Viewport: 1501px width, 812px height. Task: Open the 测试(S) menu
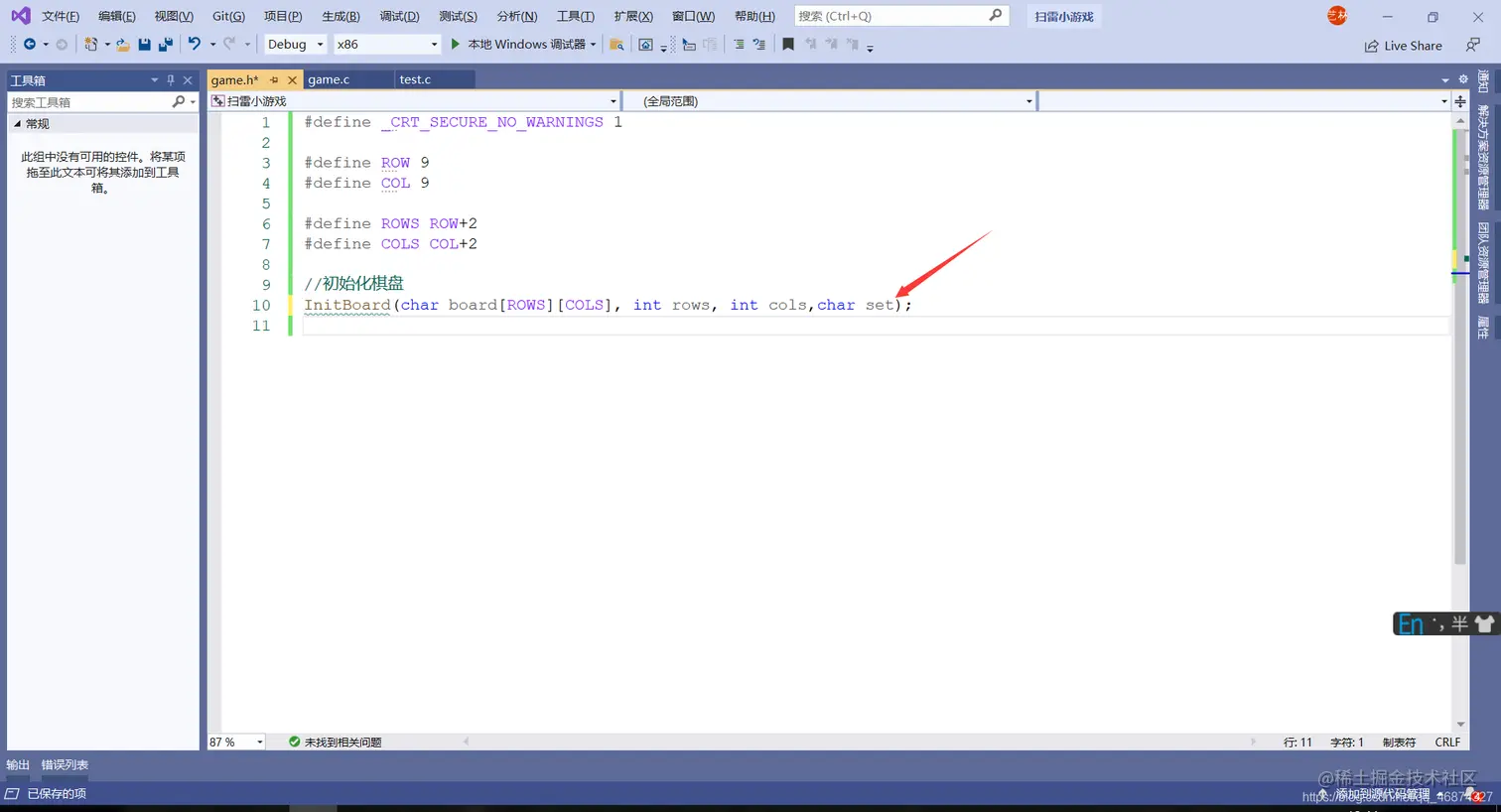coord(458,16)
